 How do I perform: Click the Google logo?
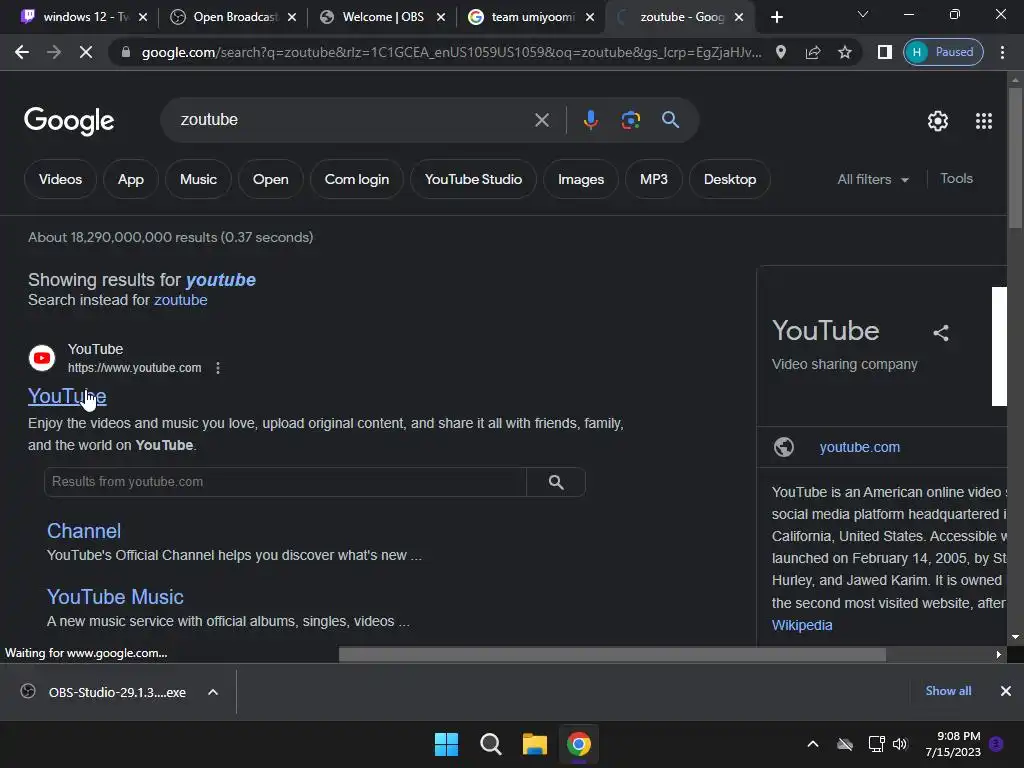pos(69,121)
